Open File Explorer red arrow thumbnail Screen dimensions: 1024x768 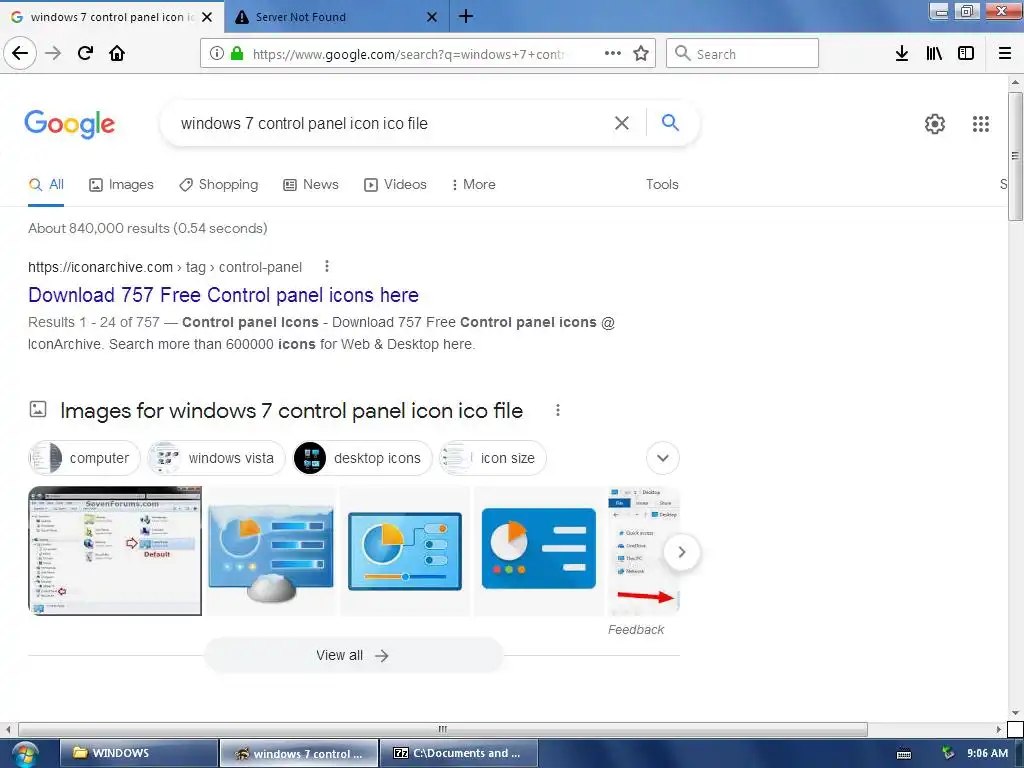point(644,551)
